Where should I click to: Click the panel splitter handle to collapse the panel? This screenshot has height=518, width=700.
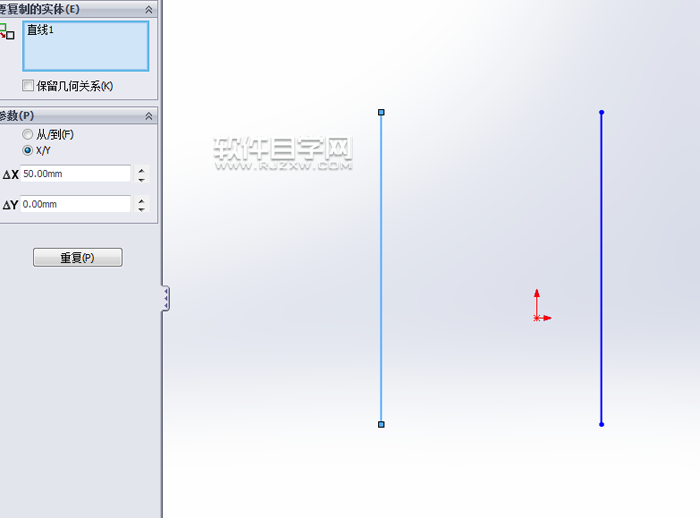click(x=166, y=298)
